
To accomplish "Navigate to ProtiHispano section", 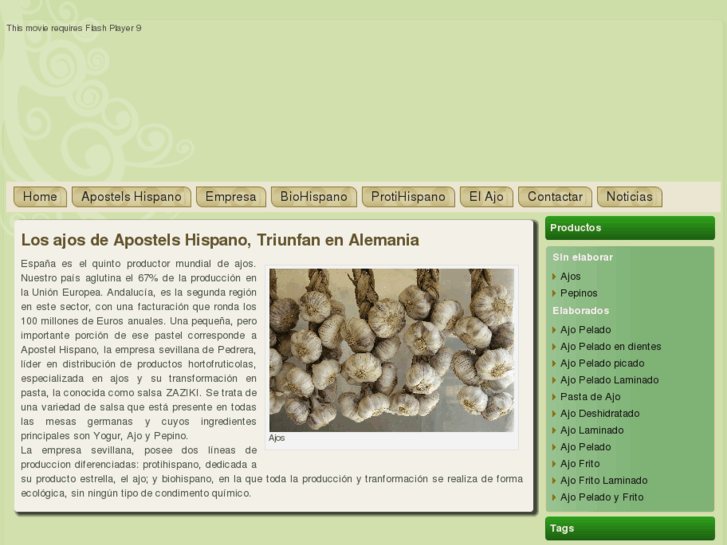I will (408, 197).
